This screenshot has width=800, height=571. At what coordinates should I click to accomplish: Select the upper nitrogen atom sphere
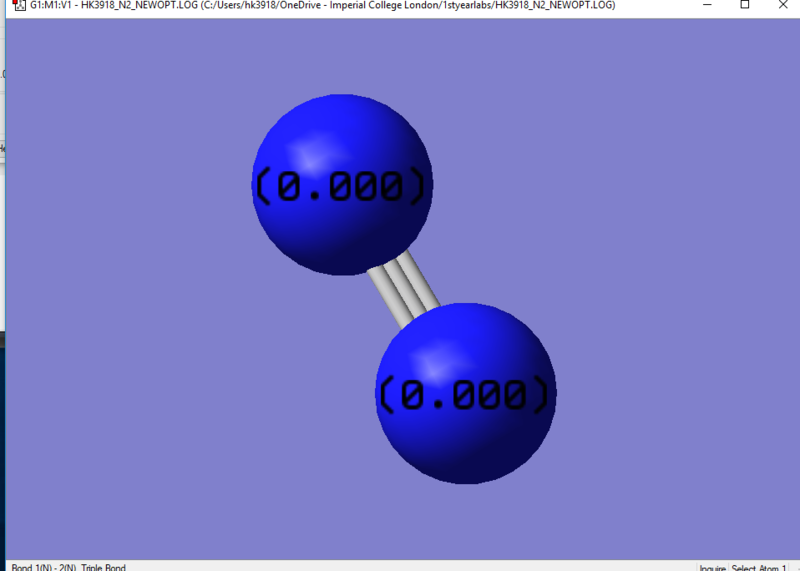[x=342, y=185]
